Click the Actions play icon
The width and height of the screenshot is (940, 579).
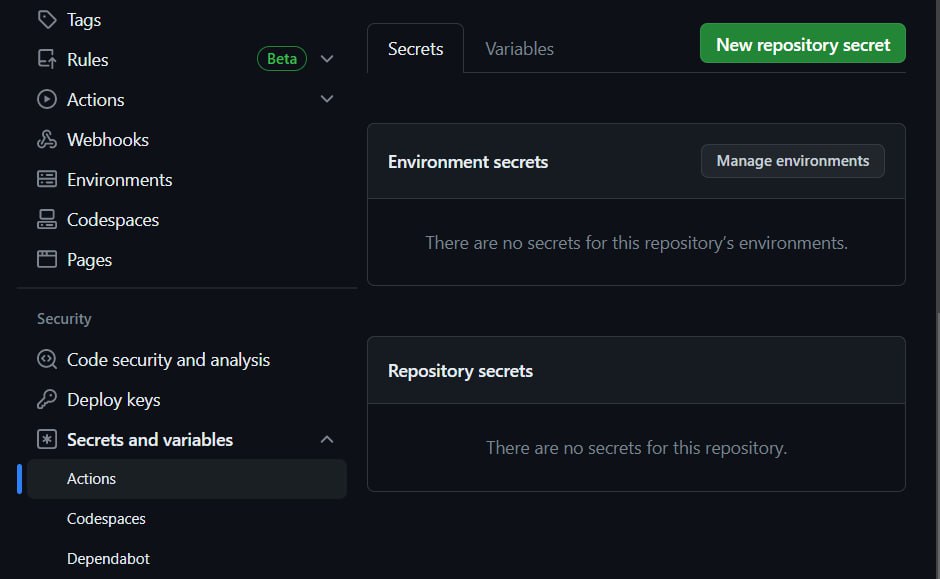(47, 100)
